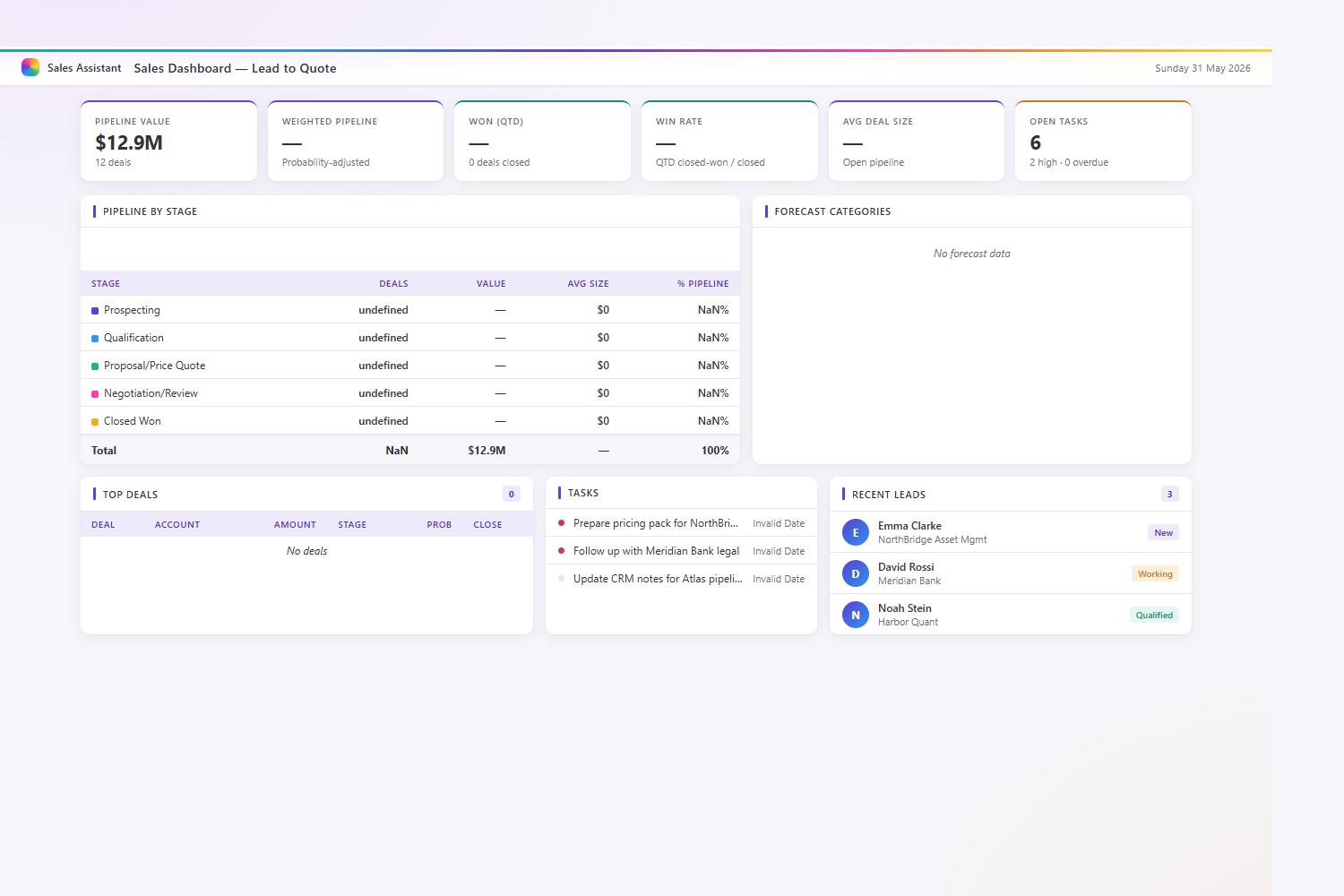Click the Top Deals count badge
Image resolution: width=1344 pixels, height=896 pixels.
512,494
